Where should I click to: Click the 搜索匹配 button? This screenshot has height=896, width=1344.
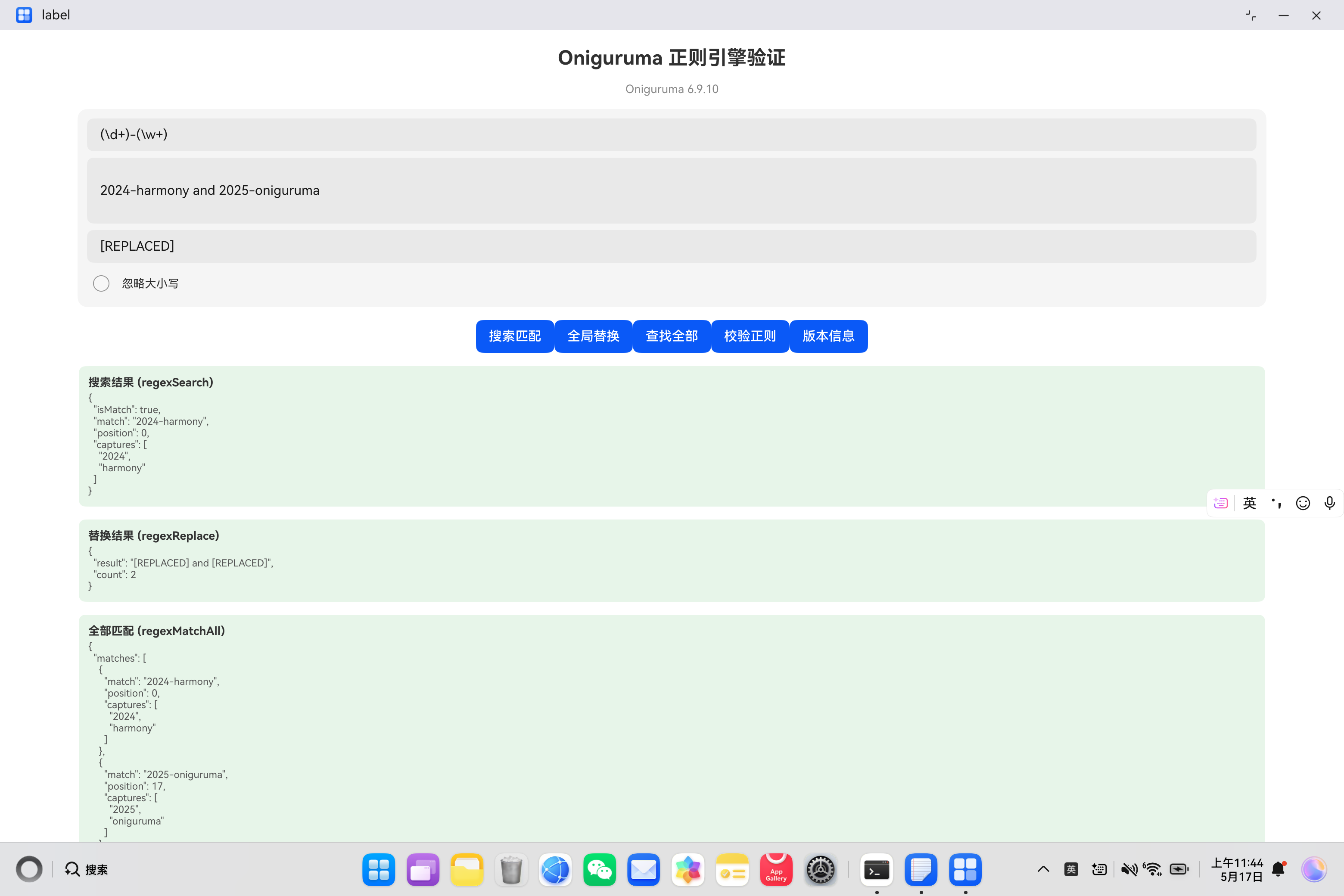click(515, 336)
